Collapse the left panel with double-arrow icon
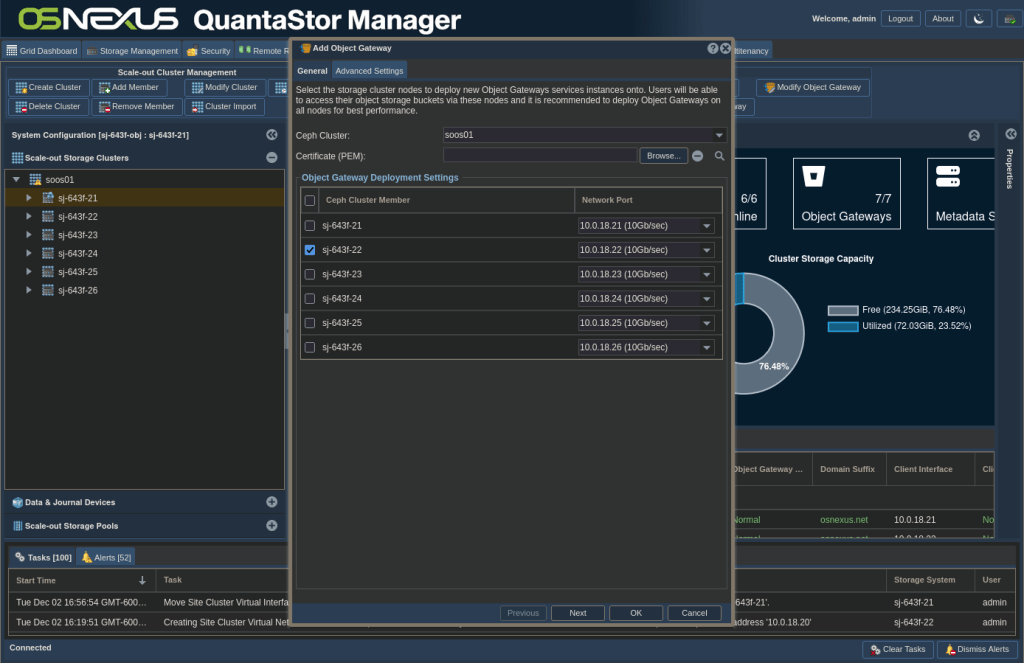The width and height of the screenshot is (1024, 663). click(x=271, y=135)
